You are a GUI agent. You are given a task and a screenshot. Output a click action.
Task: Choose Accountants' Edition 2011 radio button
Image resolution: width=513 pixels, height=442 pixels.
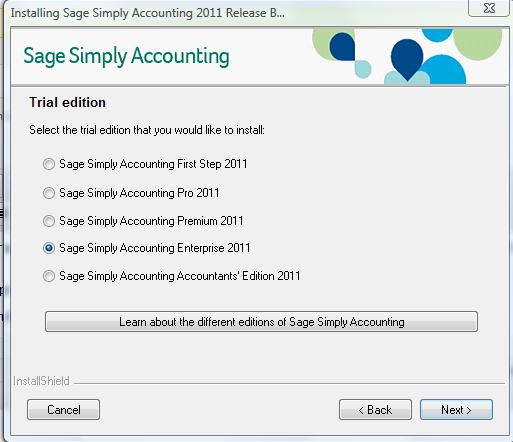click(x=49, y=276)
